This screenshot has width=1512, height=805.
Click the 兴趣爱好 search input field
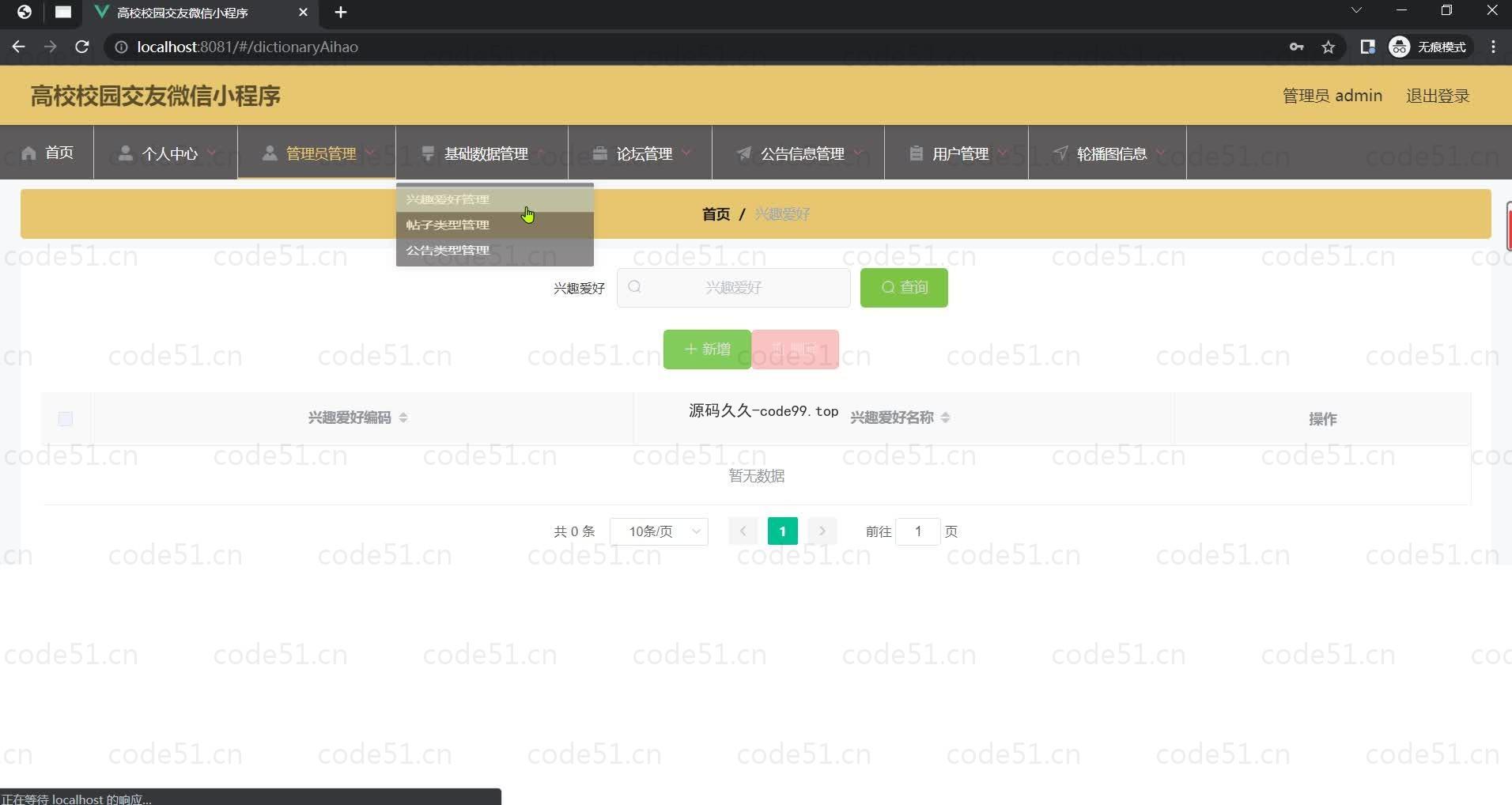coord(734,287)
